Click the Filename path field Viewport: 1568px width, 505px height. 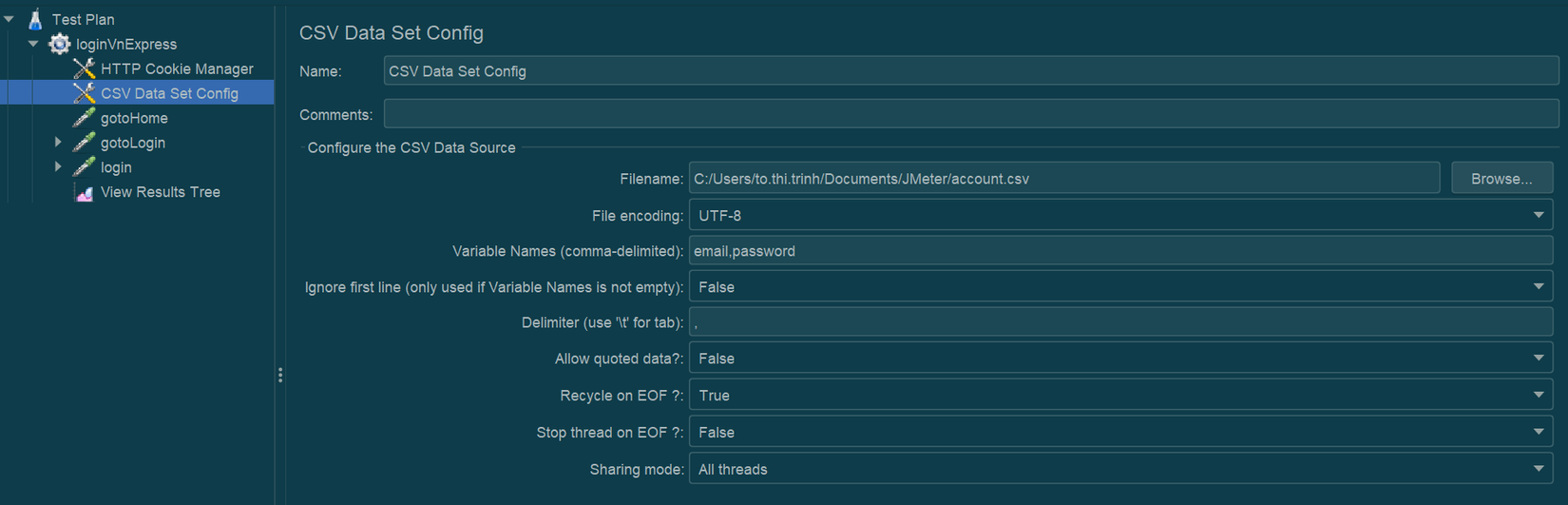[1063, 179]
